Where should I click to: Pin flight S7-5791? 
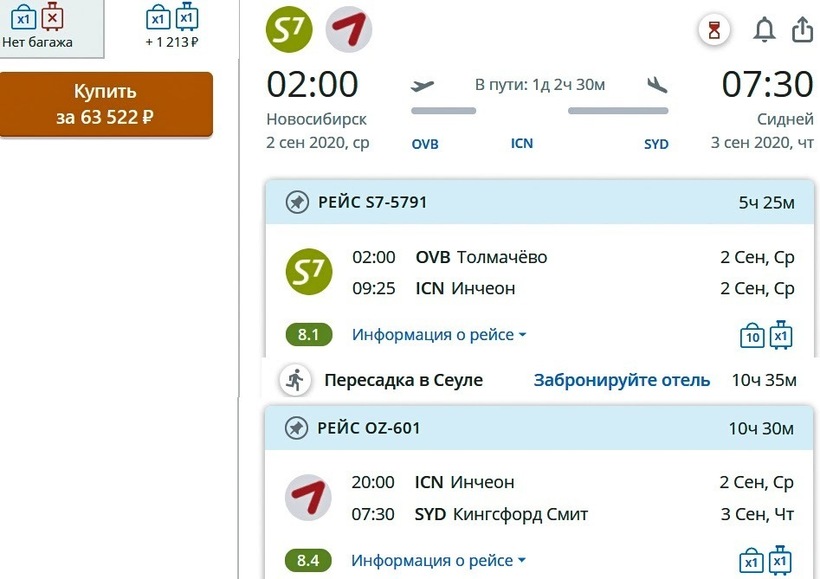296,202
